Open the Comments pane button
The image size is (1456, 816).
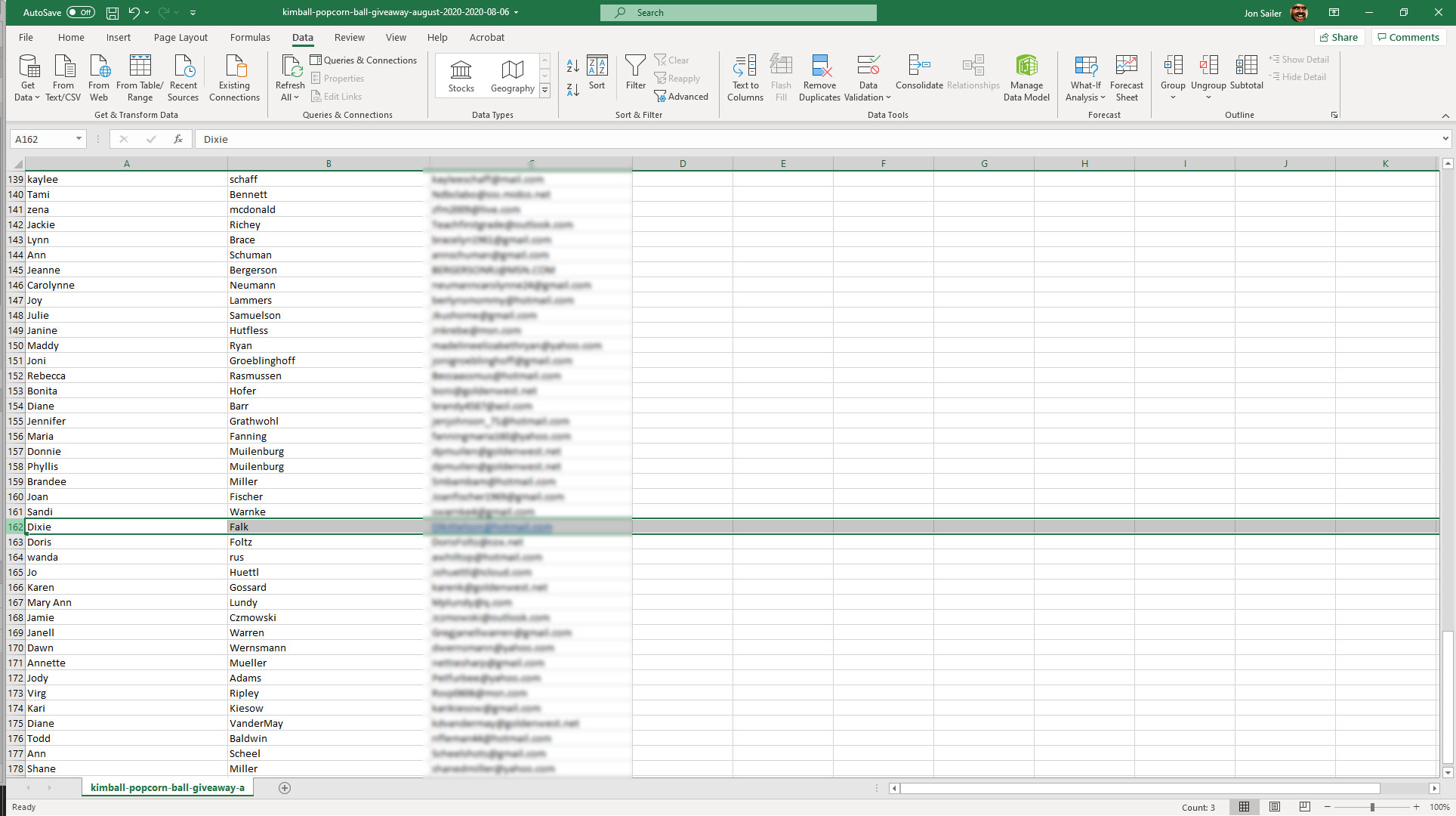pyautogui.click(x=1408, y=37)
